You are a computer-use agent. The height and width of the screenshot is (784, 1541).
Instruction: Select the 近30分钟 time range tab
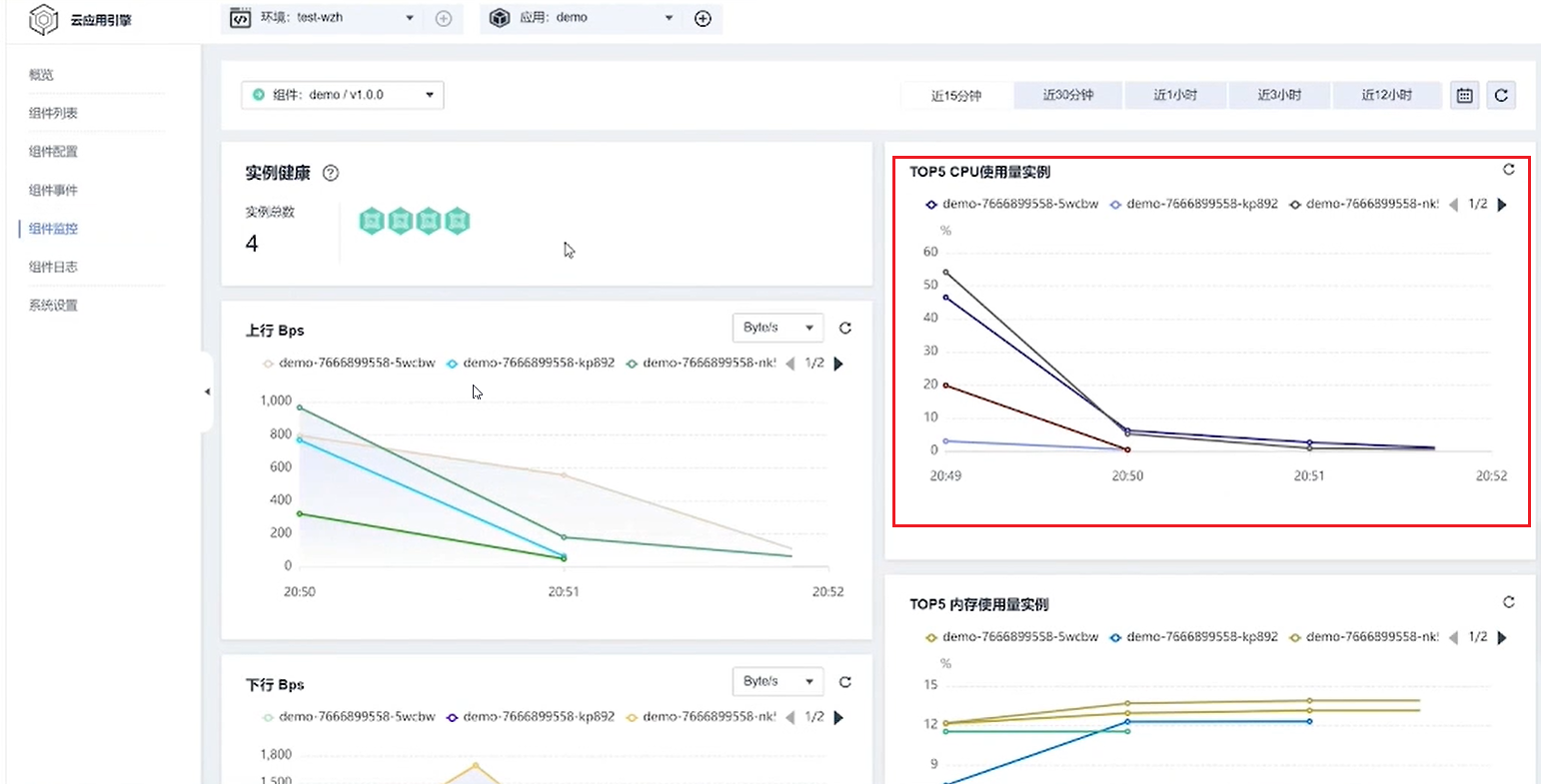(1068, 95)
